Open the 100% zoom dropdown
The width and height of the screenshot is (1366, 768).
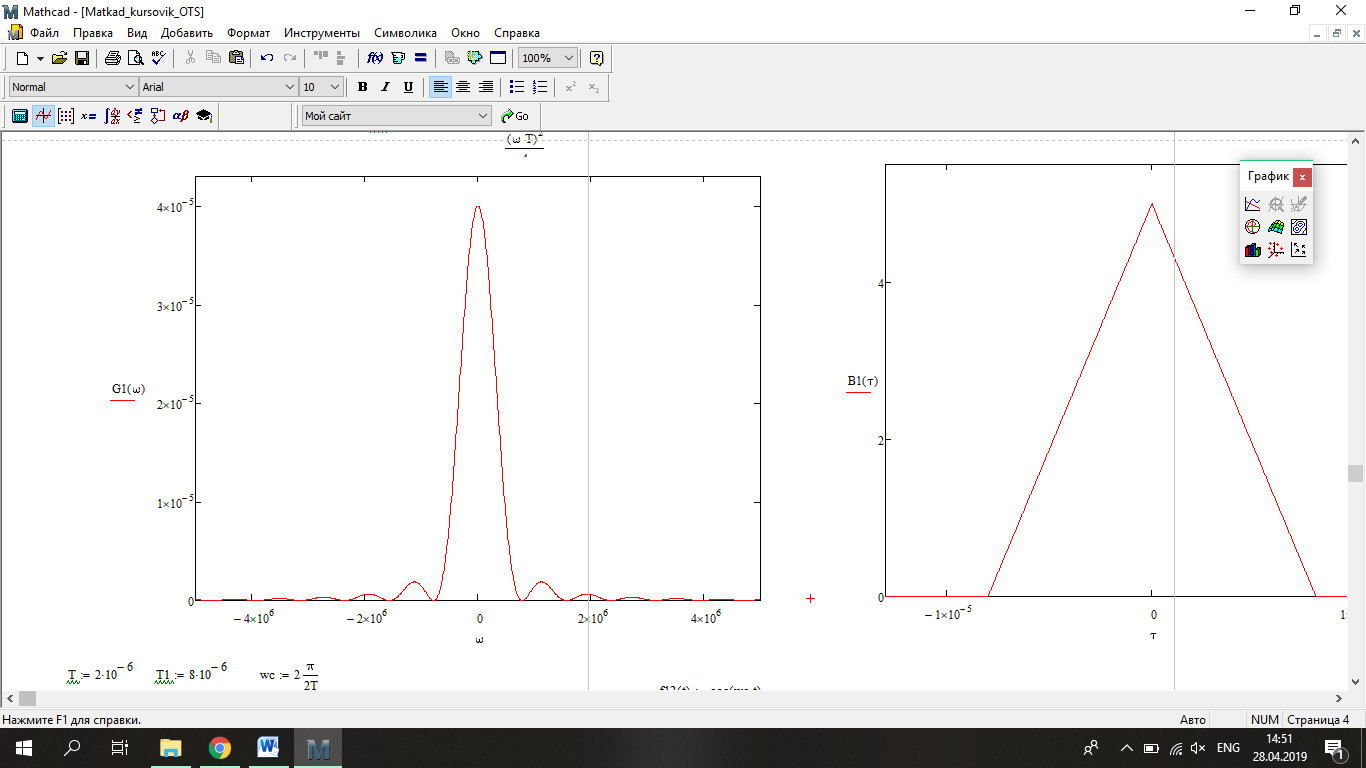click(569, 58)
